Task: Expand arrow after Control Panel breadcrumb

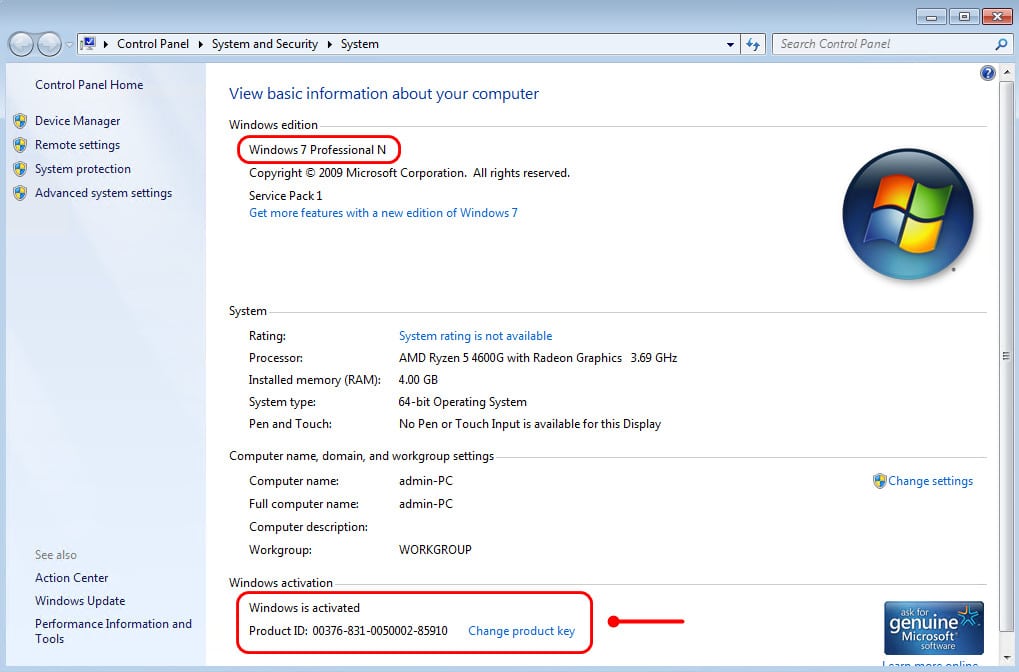Action: click(200, 44)
